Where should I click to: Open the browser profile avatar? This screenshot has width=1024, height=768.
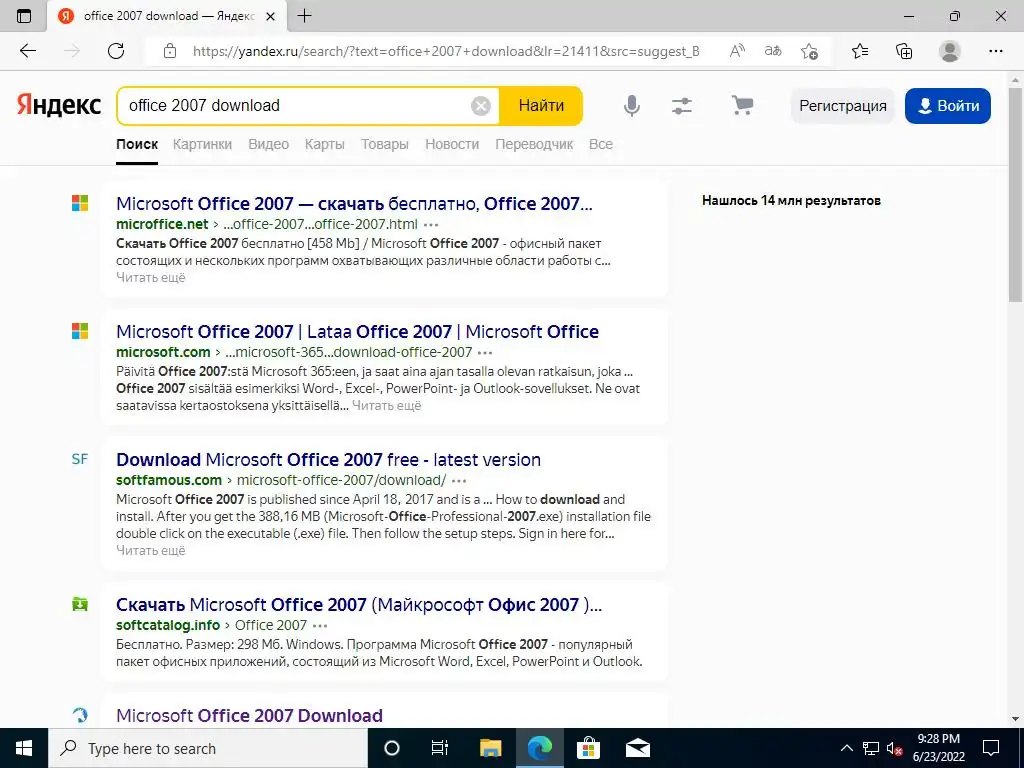pyautogui.click(x=950, y=51)
